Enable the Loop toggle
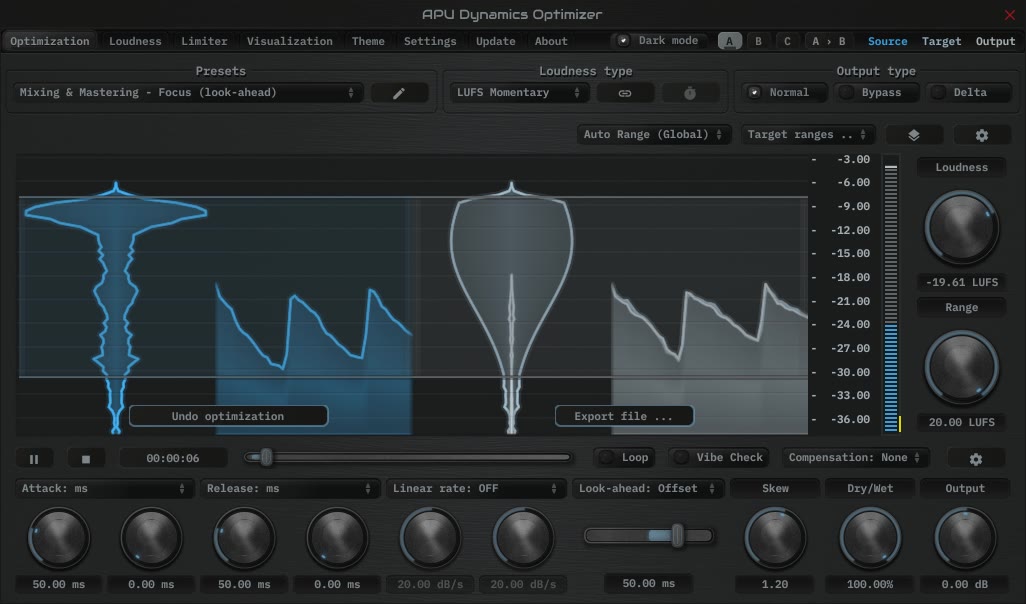The height and width of the screenshot is (604, 1026). pos(624,457)
